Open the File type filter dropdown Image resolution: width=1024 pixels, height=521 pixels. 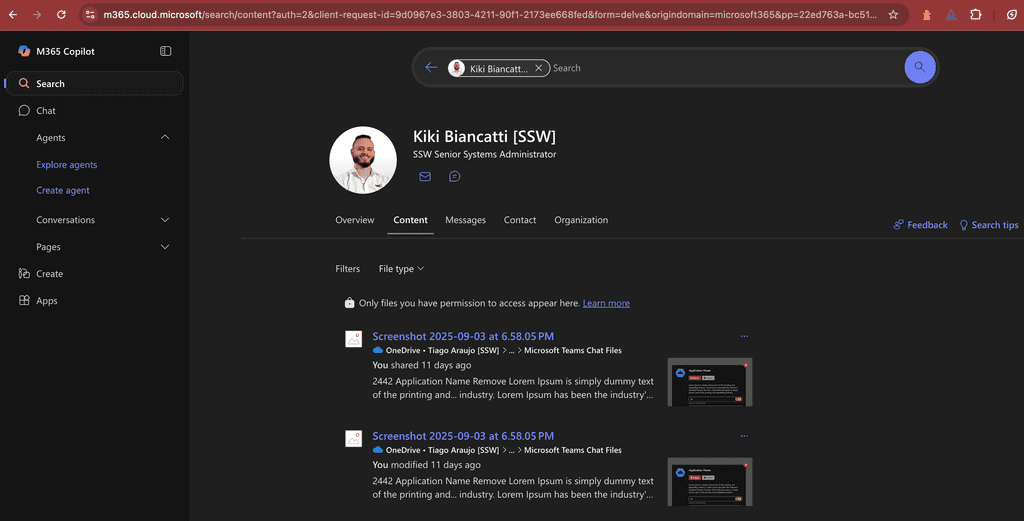click(401, 269)
